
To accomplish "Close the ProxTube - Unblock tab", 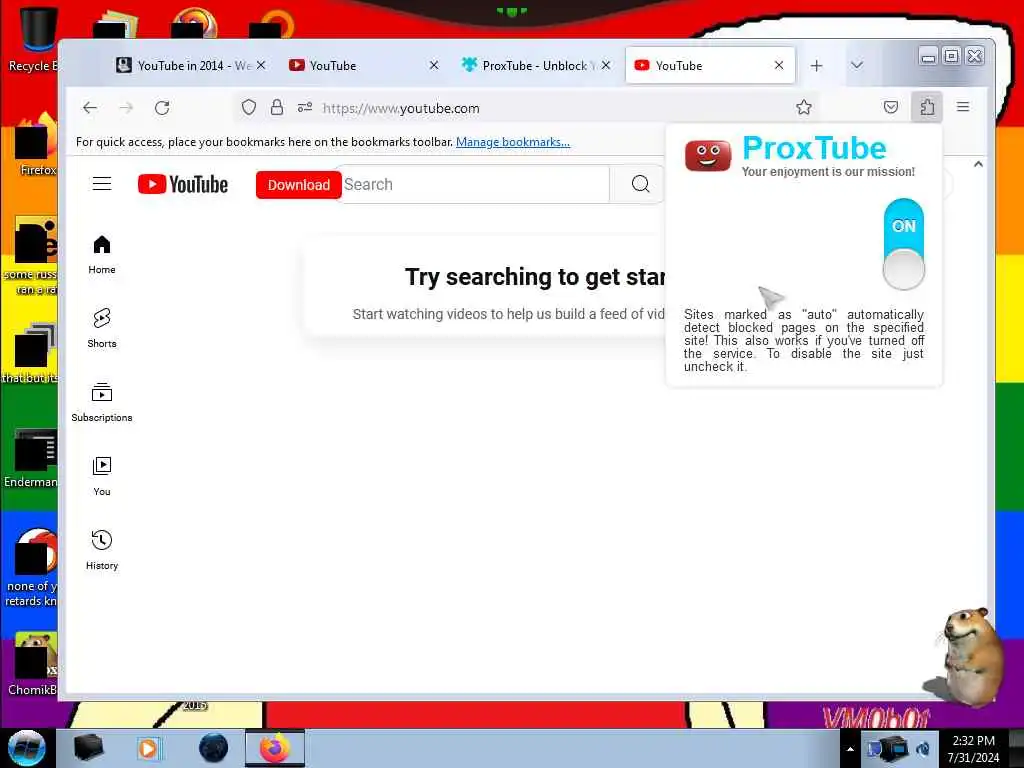I will (x=606, y=65).
